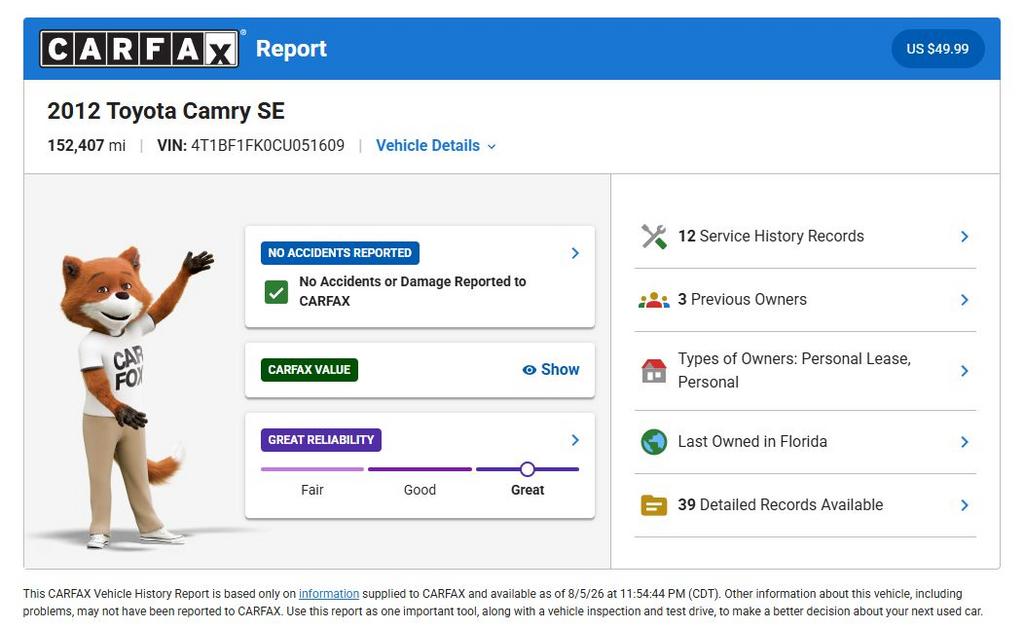This screenshot has height=628, width=1024.
Task: Click the Fair label under the reliability bar
Action: pyautogui.click(x=312, y=490)
